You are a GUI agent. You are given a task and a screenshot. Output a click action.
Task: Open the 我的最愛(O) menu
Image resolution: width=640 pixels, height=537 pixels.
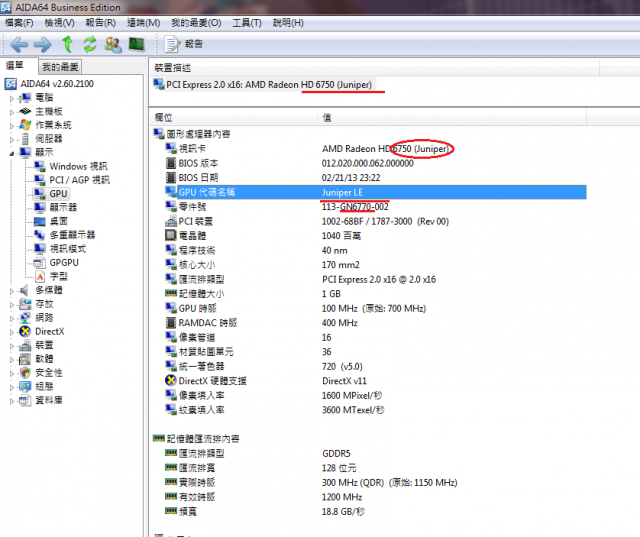[196, 23]
